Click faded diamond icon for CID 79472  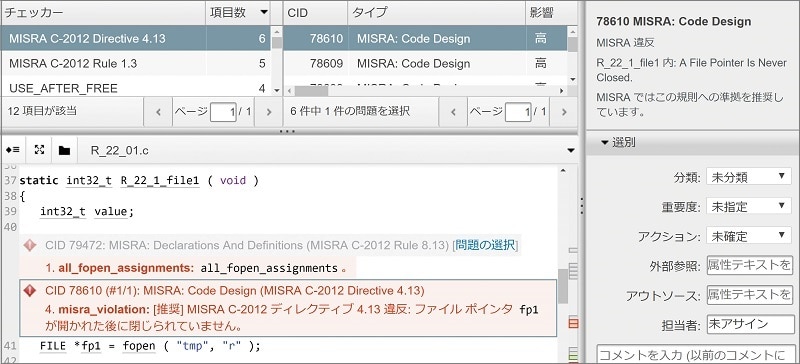click(x=30, y=246)
